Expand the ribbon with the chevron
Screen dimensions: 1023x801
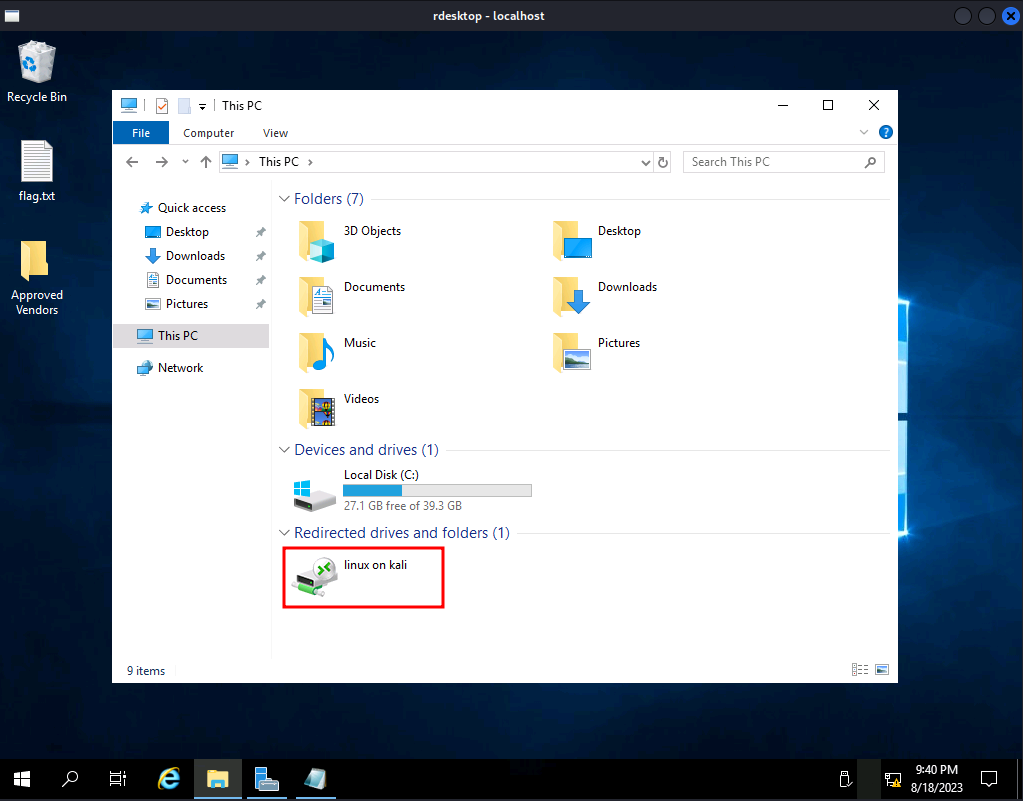click(x=864, y=132)
